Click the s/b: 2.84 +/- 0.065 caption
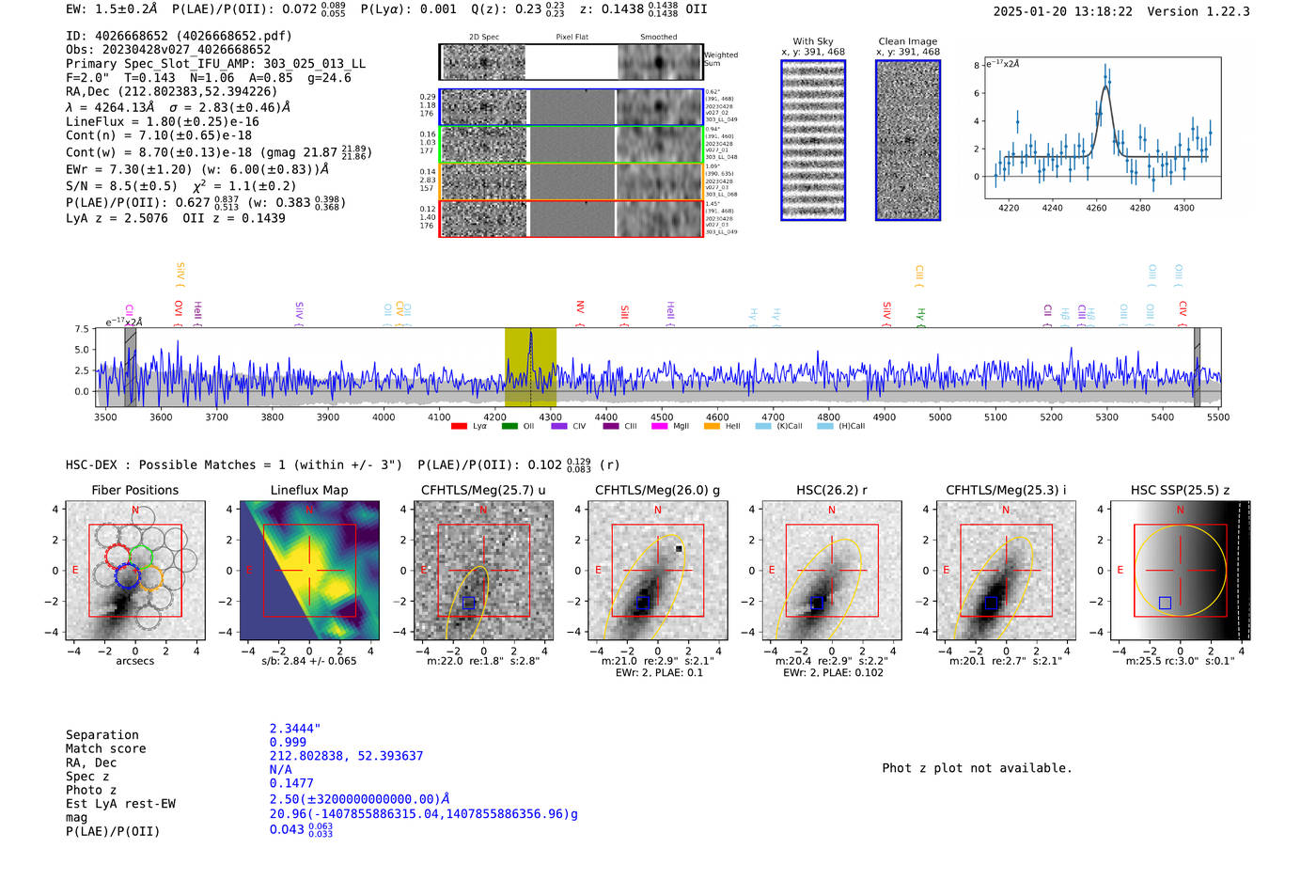This screenshot has height=896, width=1316. (x=309, y=661)
